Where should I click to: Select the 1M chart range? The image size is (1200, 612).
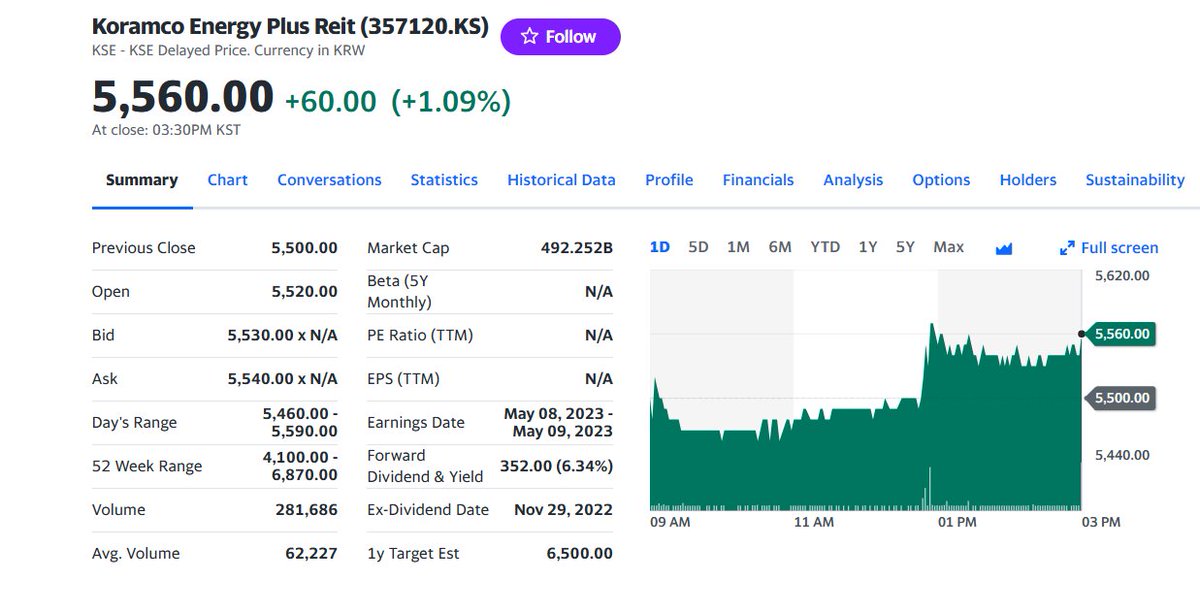point(738,247)
